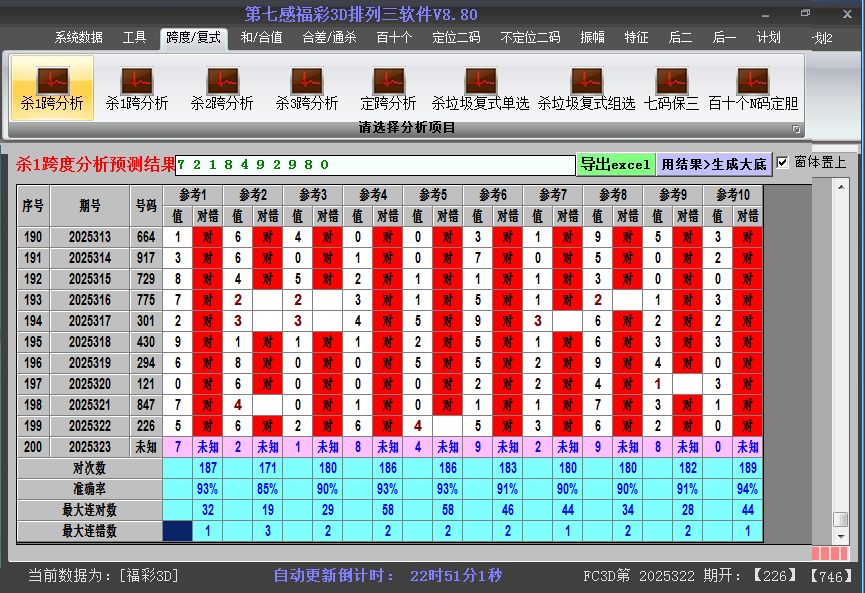Open the 系统数据 menu tab
The width and height of the screenshot is (865, 593).
point(78,38)
